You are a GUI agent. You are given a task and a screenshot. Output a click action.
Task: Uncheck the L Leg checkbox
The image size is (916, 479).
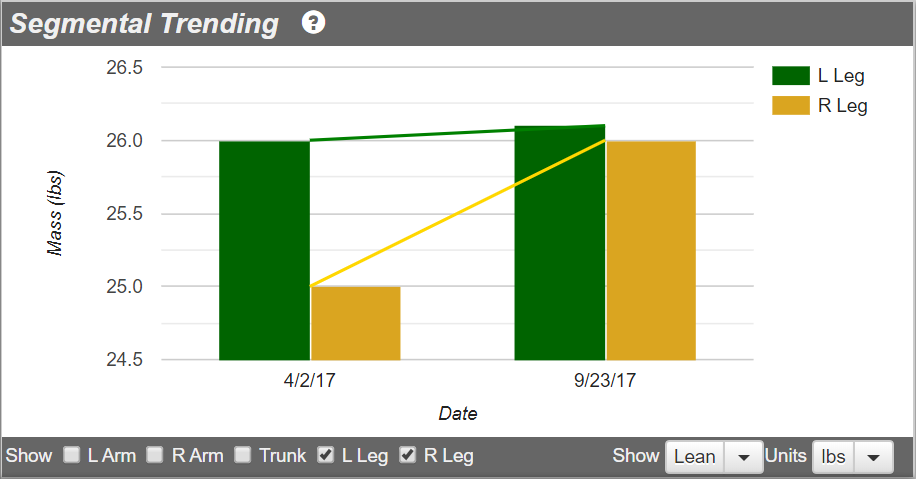coord(325,454)
